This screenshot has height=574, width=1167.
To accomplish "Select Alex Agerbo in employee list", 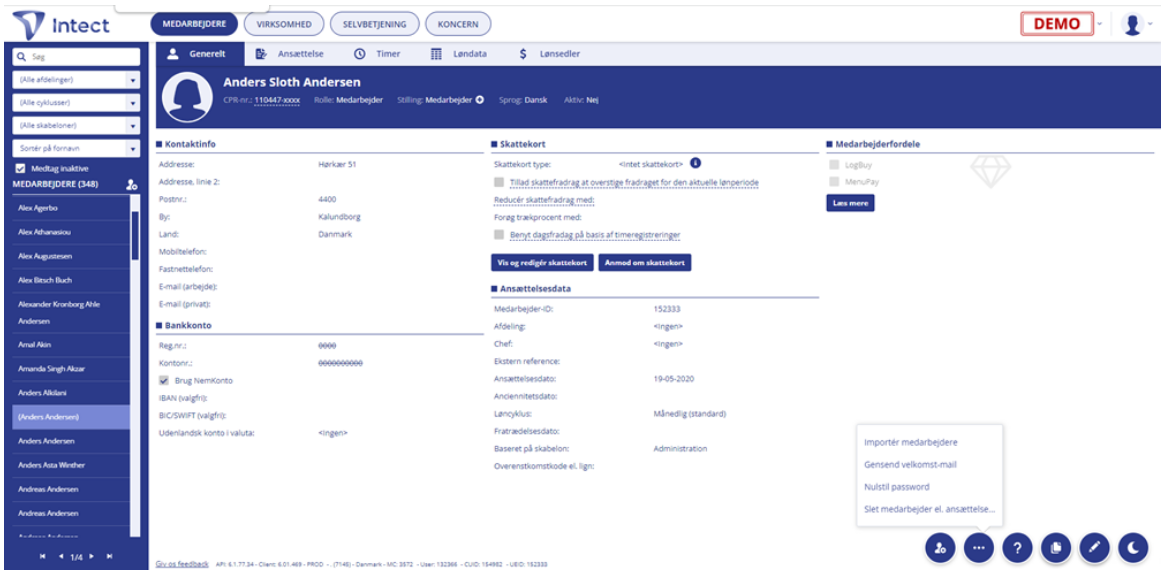I will 71,208.
